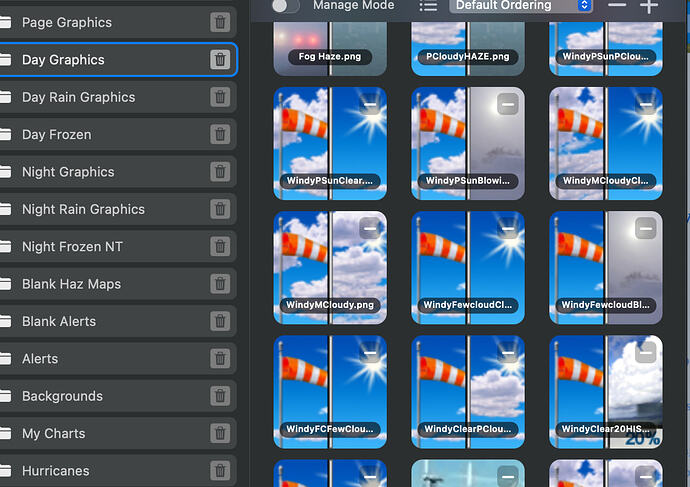
Task: Open the Day Rain Graphics folder
Action: (117, 97)
